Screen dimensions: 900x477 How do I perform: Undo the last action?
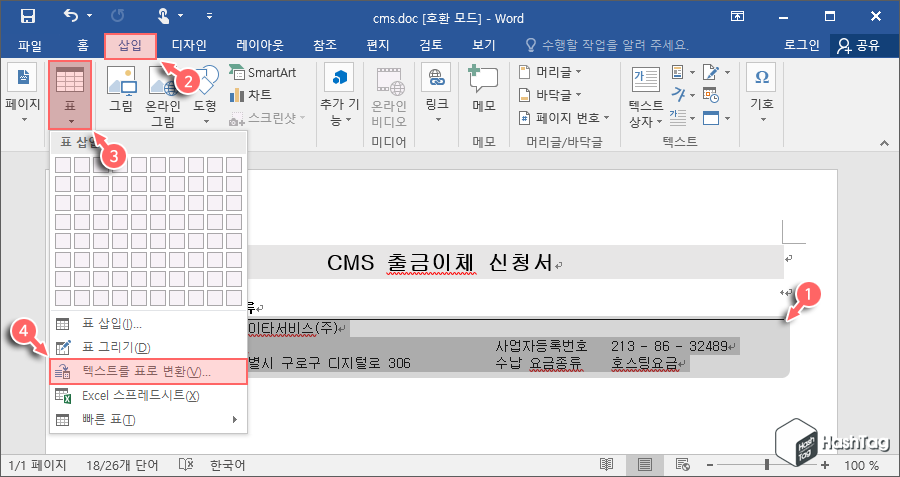pyautogui.click(x=71, y=17)
